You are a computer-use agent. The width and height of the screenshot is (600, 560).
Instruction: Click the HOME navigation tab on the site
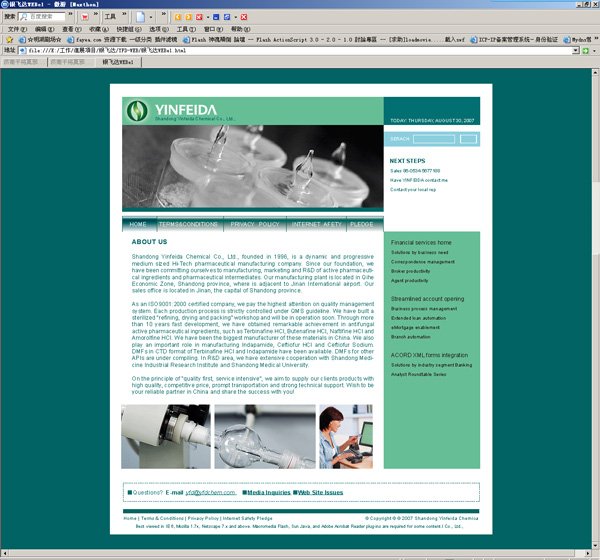tap(138, 224)
